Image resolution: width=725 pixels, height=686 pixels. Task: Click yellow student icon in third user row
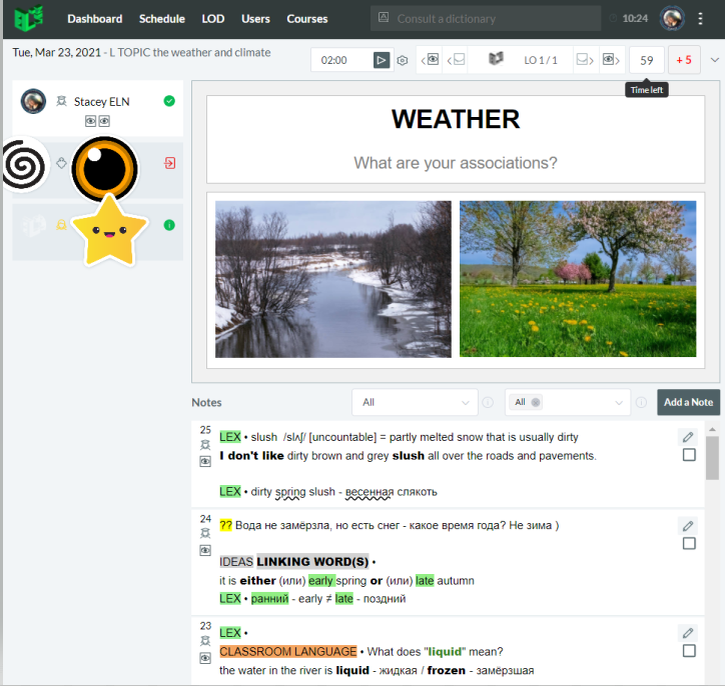pyautogui.click(x=61, y=225)
